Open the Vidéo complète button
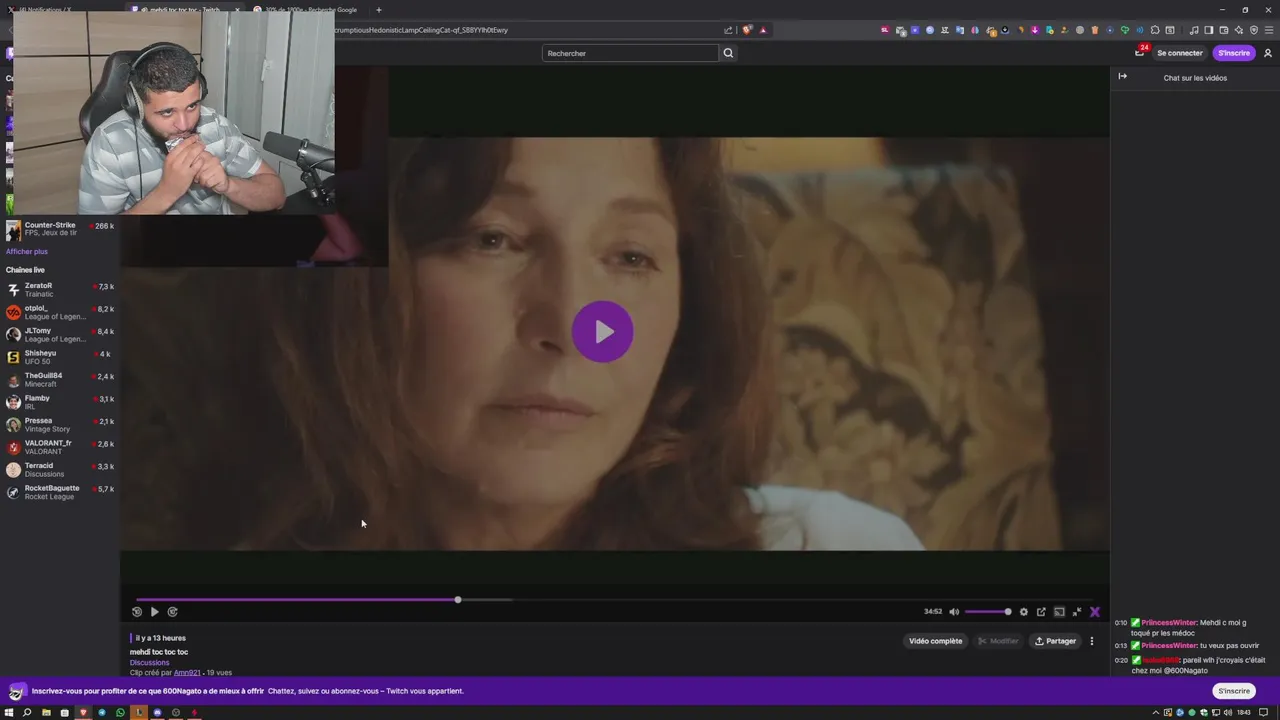 [x=936, y=641]
